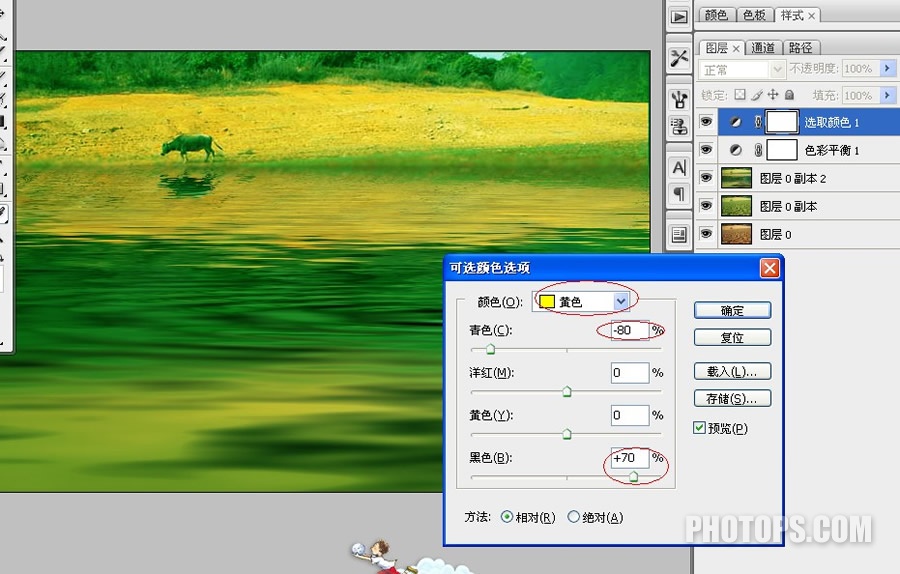The width and height of the screenshot is (900, 574).
Task: Open the Actions panel play icon
Action: [x=679, y=17]
